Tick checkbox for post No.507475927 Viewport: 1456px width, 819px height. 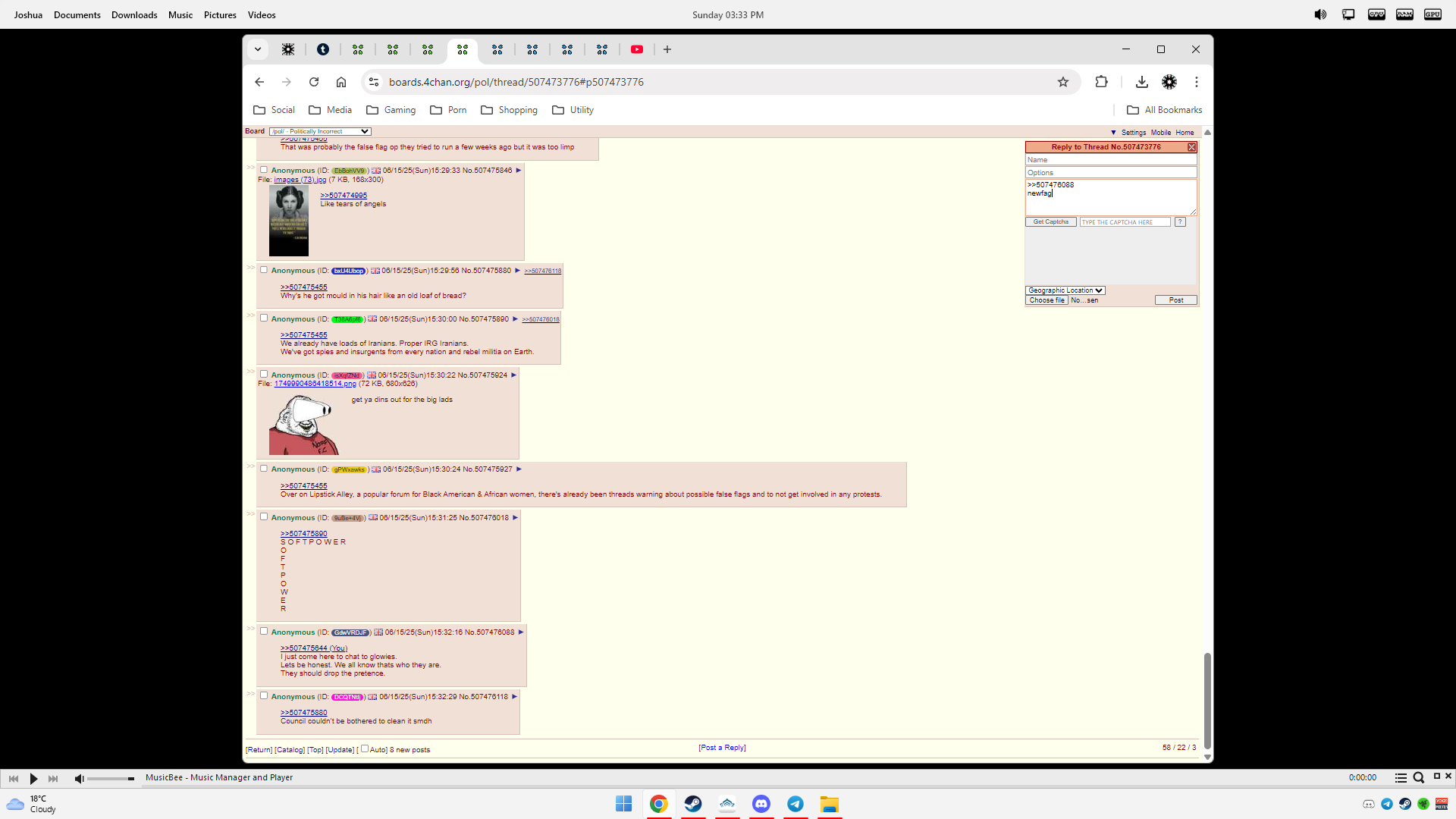click(264, 469)
